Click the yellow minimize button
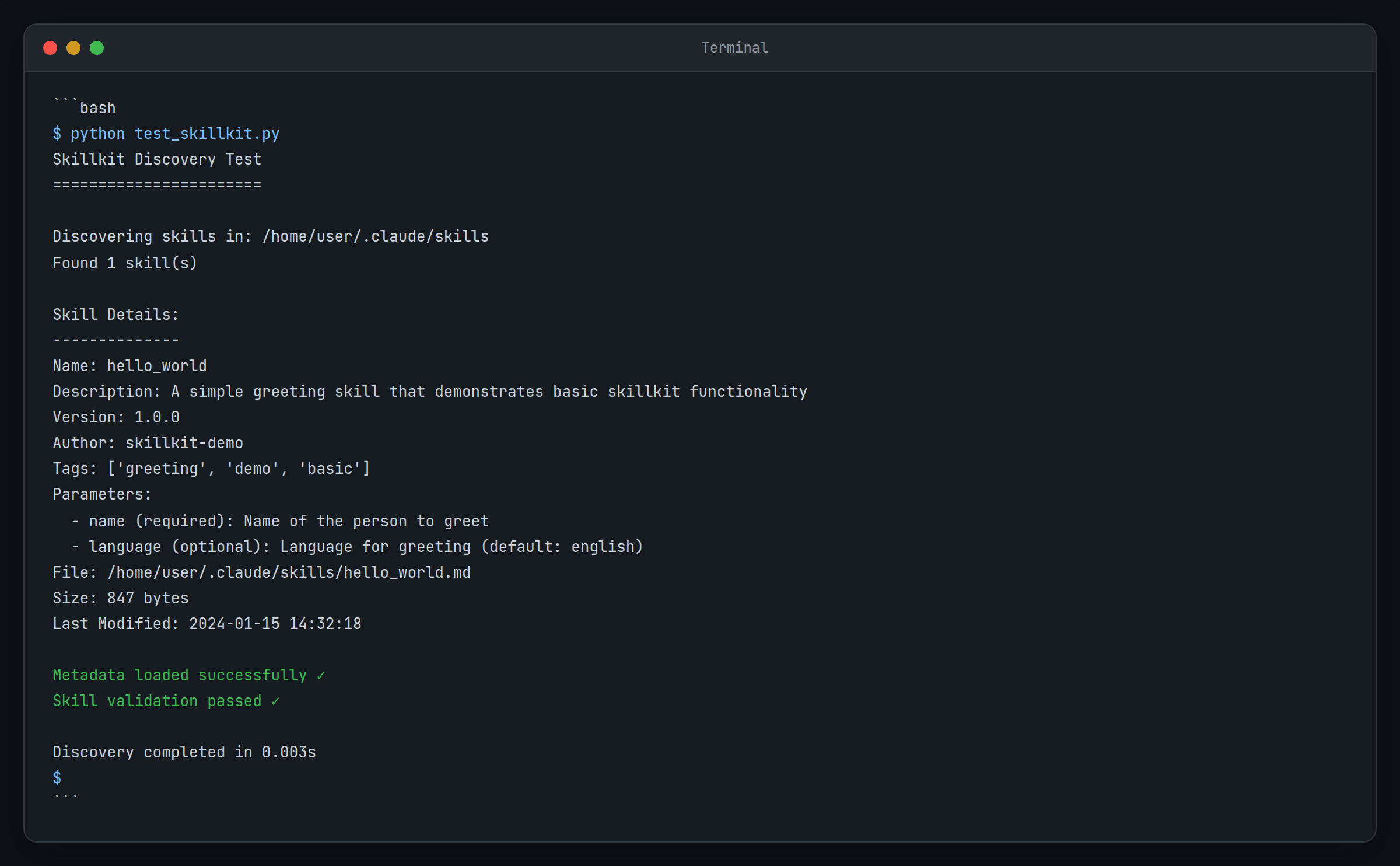 73,48
